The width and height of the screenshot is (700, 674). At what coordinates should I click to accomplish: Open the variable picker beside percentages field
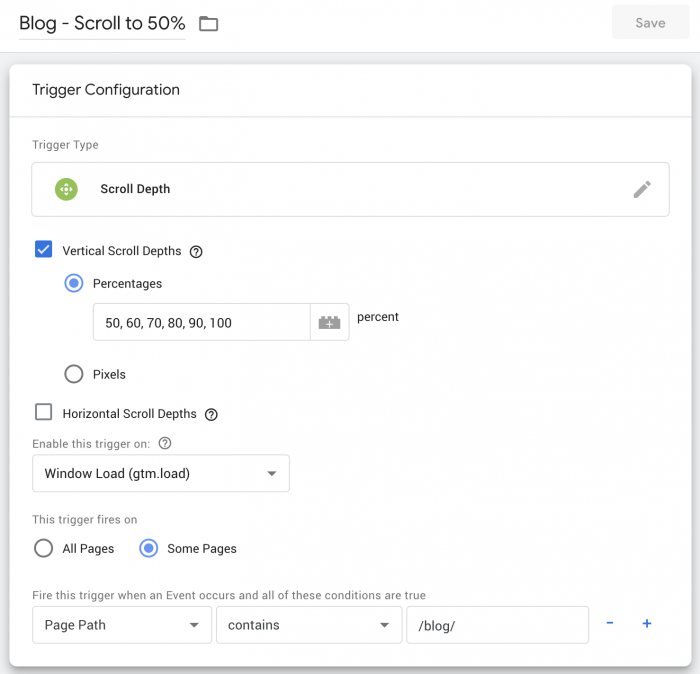point(329,322)
